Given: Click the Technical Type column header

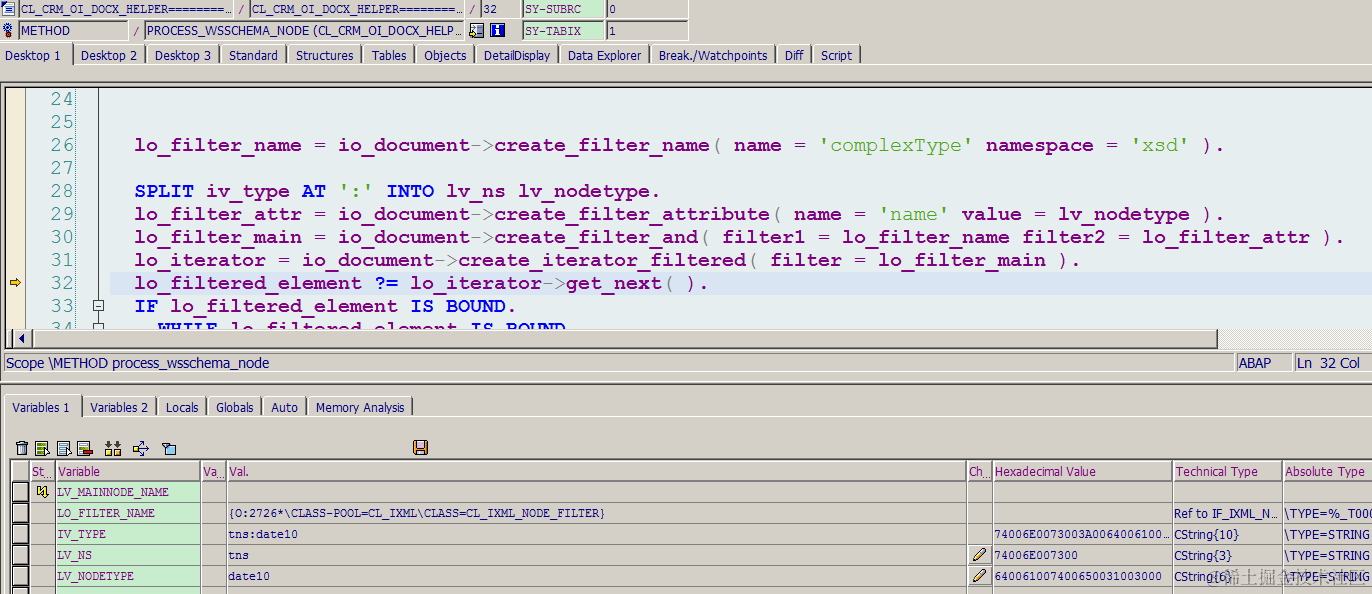Looking at the screenshot, I should coord(1228,471).
